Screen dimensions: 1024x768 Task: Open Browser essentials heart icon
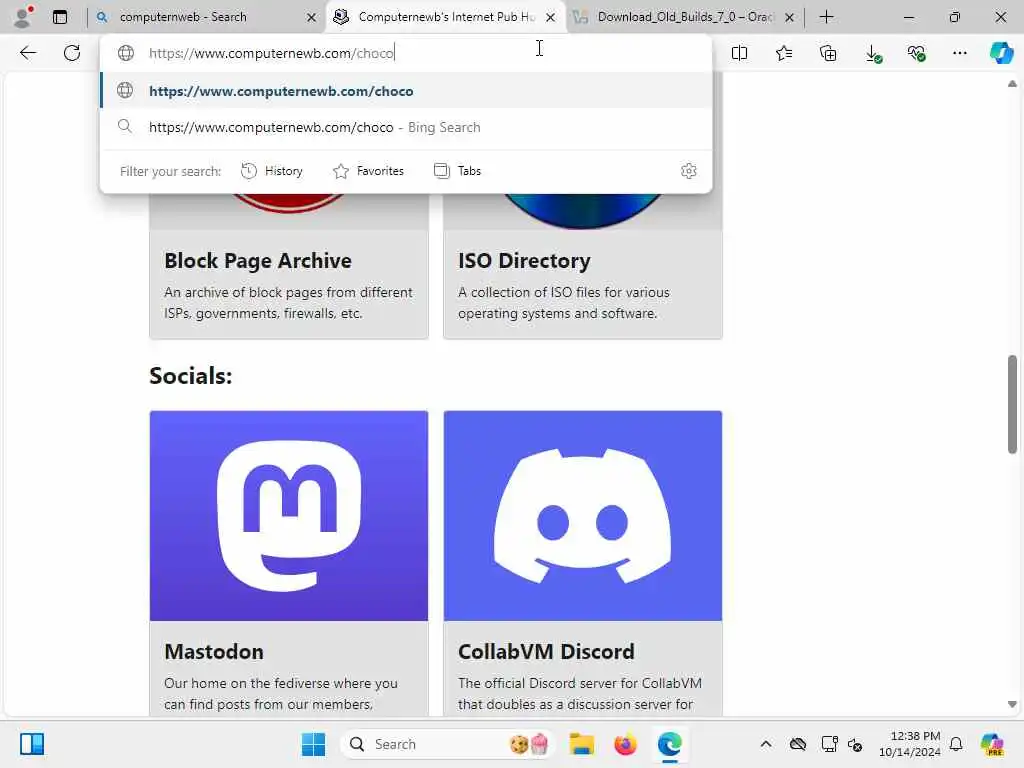916,53
